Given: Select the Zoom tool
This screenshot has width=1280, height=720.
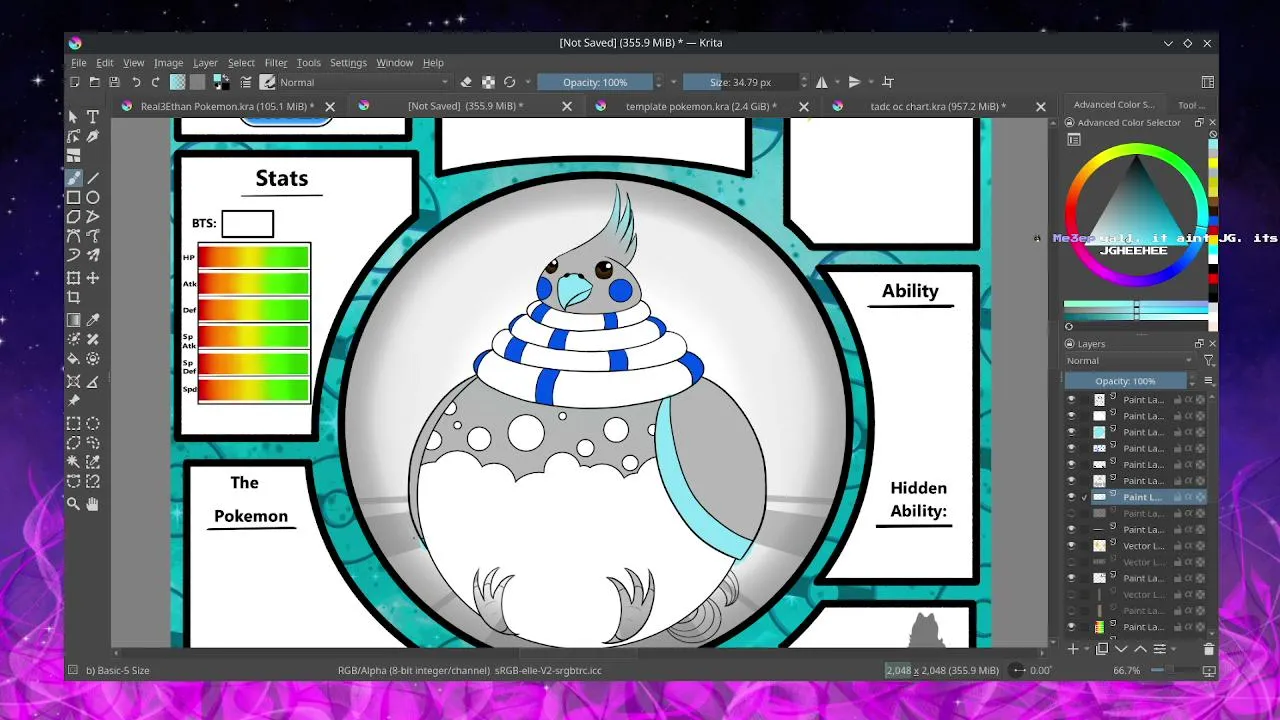Looking at the screenshot, I should (x=74, y=504).
